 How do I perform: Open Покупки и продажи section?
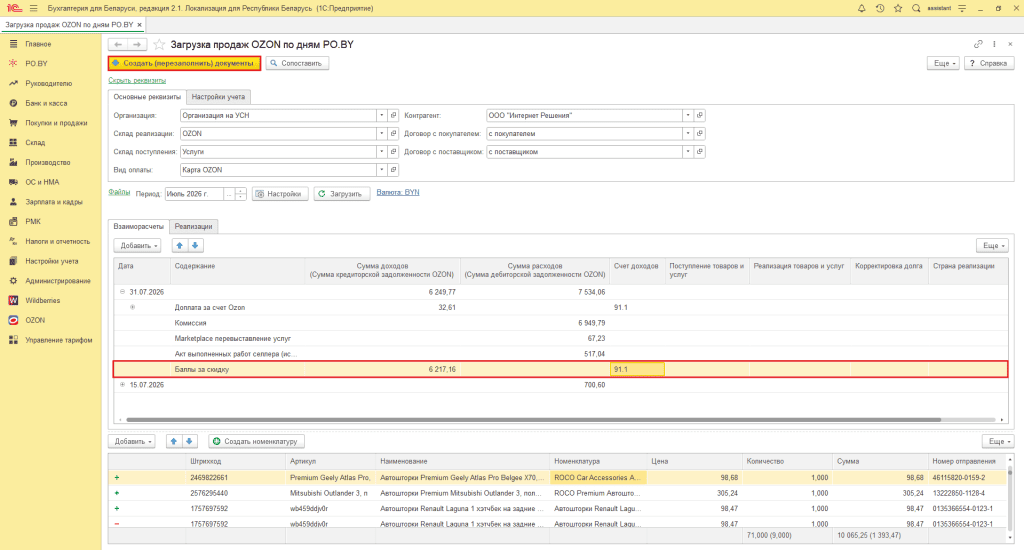coord(56,123)
